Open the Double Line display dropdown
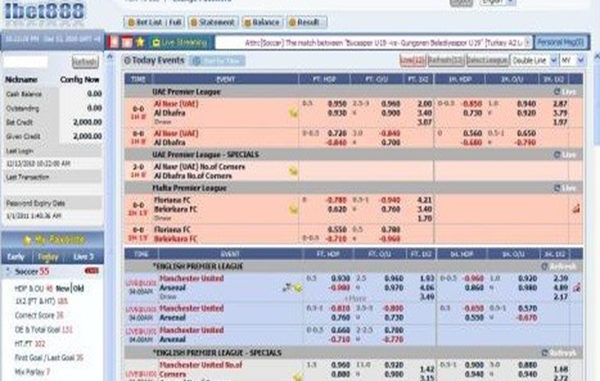The height and width of the screenshot is (381, 600). (x=534, y=60)
